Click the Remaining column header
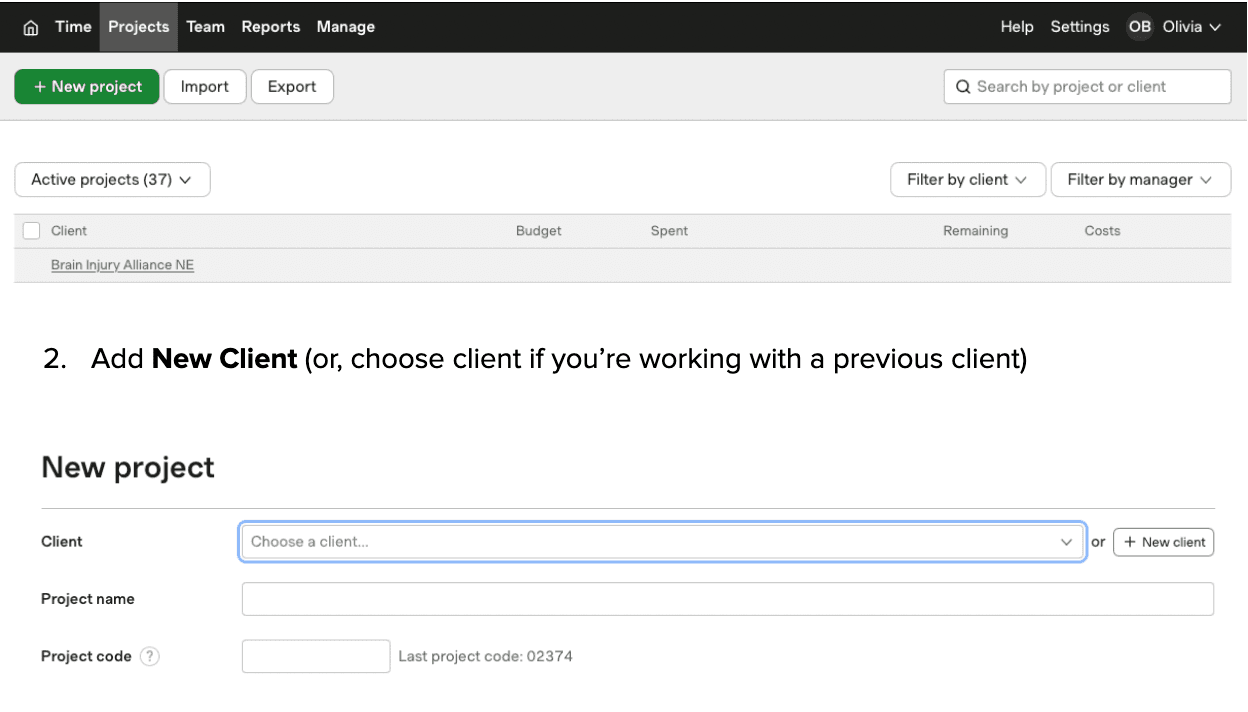This screenshot has height=712, width=1248. click(x=976, y=231)
